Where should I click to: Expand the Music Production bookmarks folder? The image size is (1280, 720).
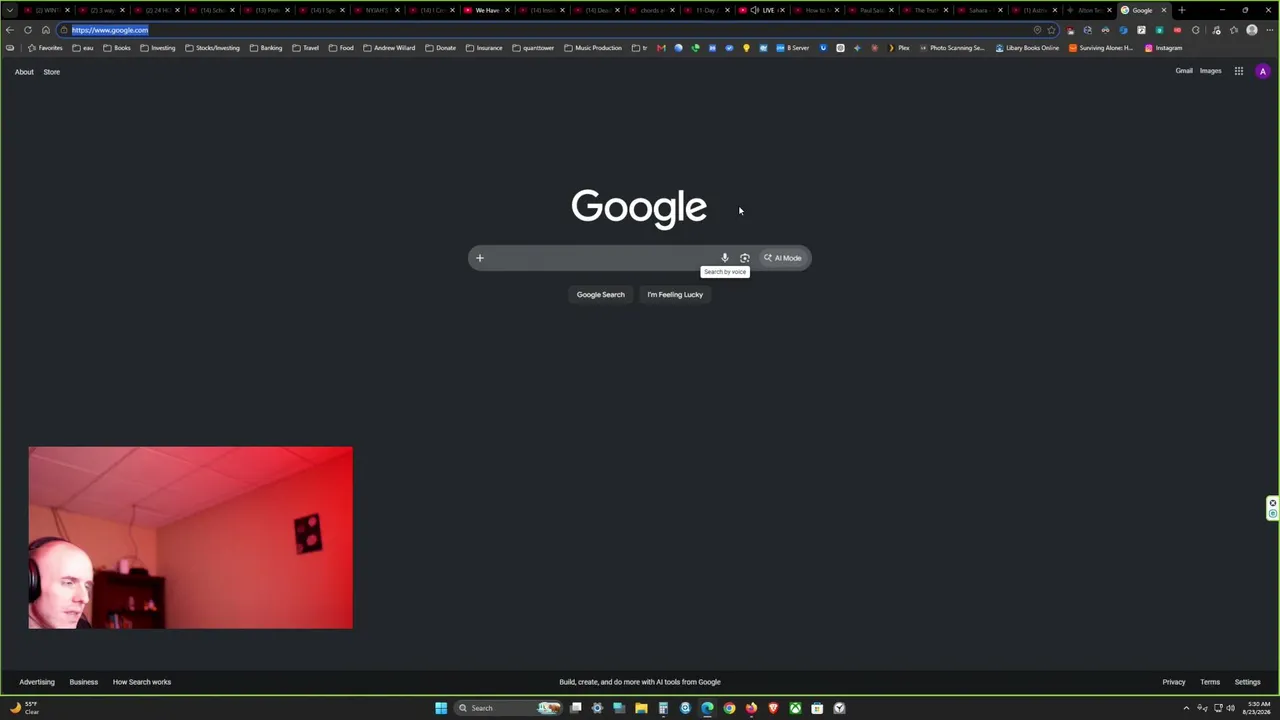[x=593, y=48]
